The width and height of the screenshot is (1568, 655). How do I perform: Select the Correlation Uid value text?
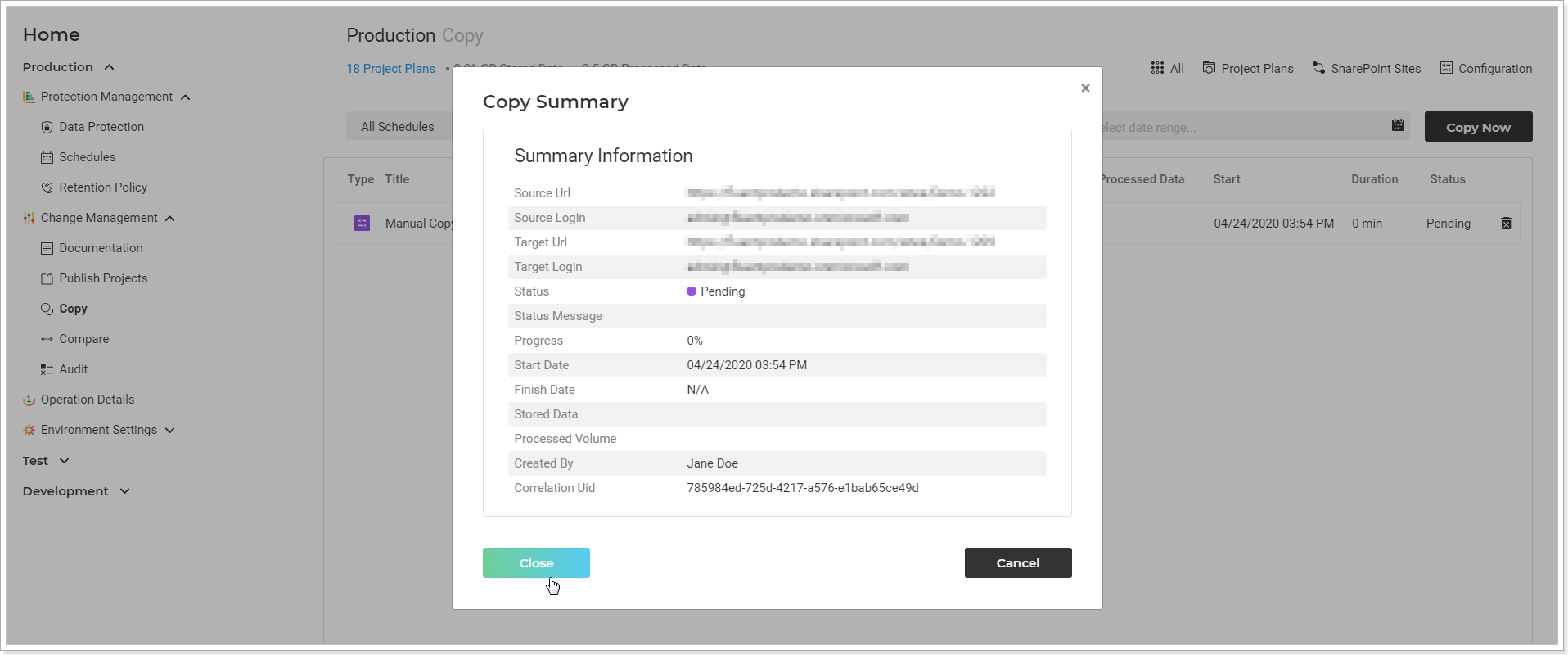point(803,488)
